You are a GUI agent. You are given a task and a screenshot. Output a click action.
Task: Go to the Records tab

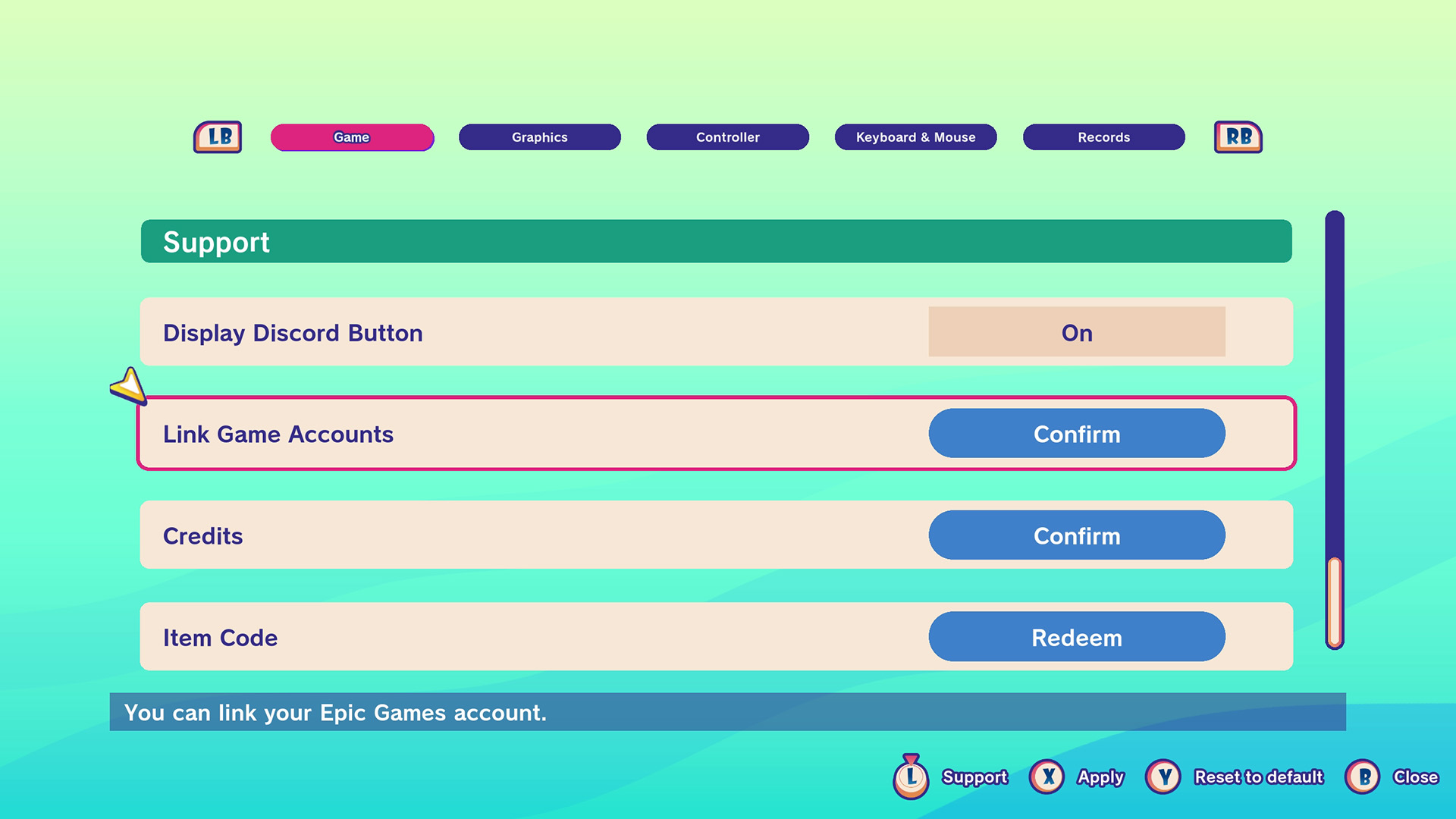tap(1103, 137)
